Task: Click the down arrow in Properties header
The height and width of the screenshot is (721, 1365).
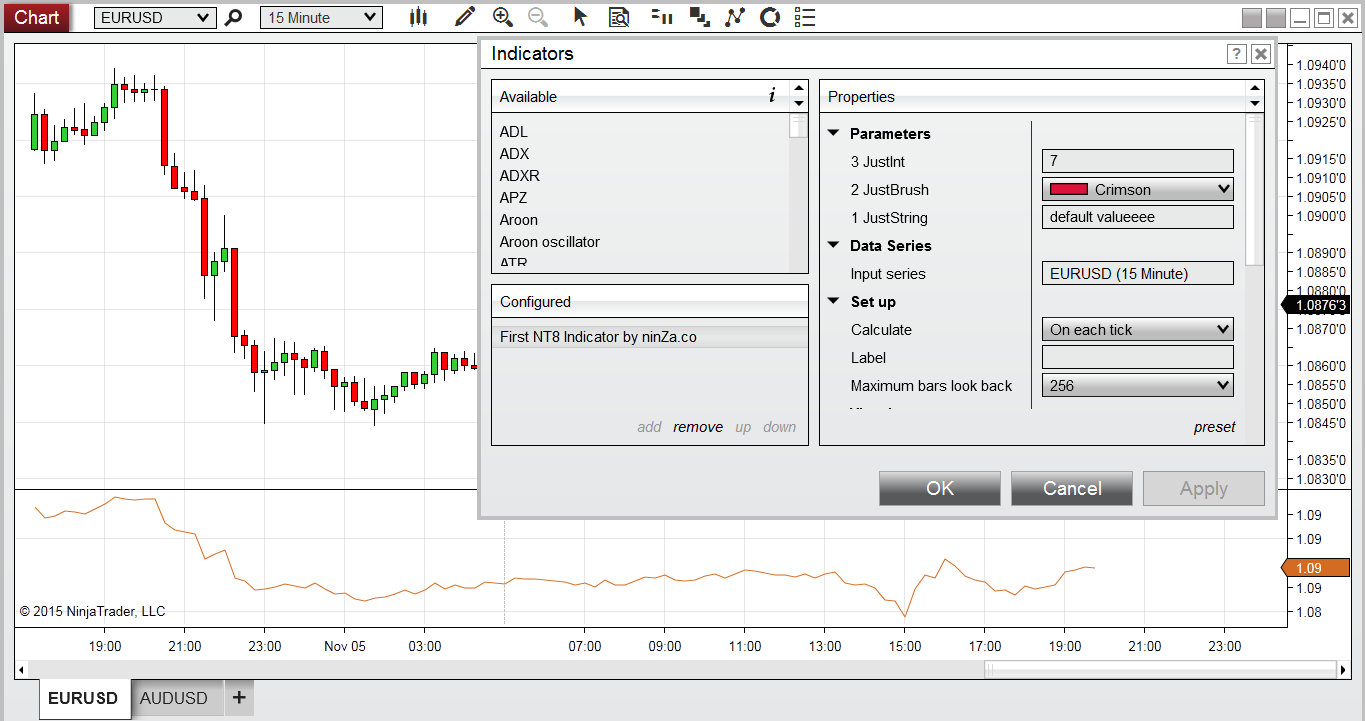Action: point(1254,103)
